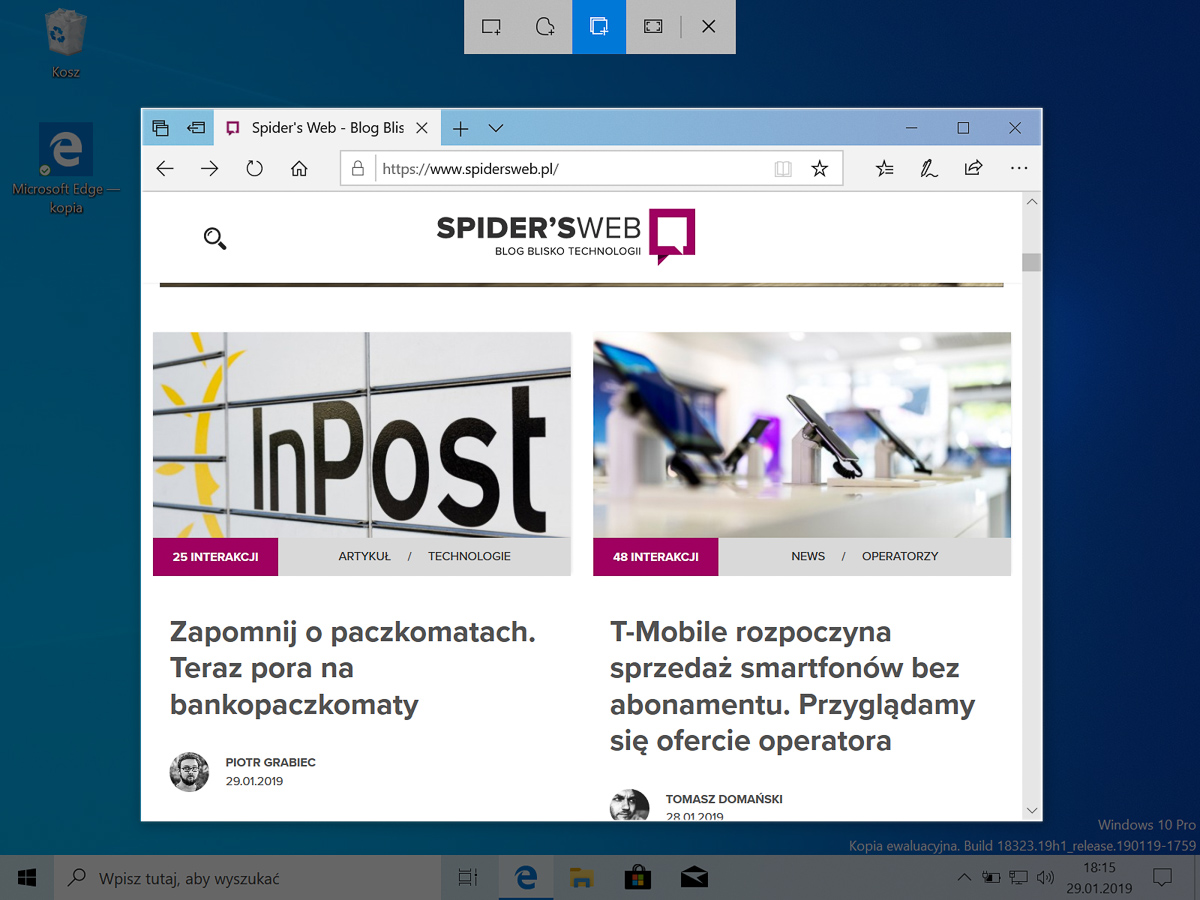This screenshot has height=900, width=1200.
Task: Open Edge from the taskbar
Action: click(526, 878)
